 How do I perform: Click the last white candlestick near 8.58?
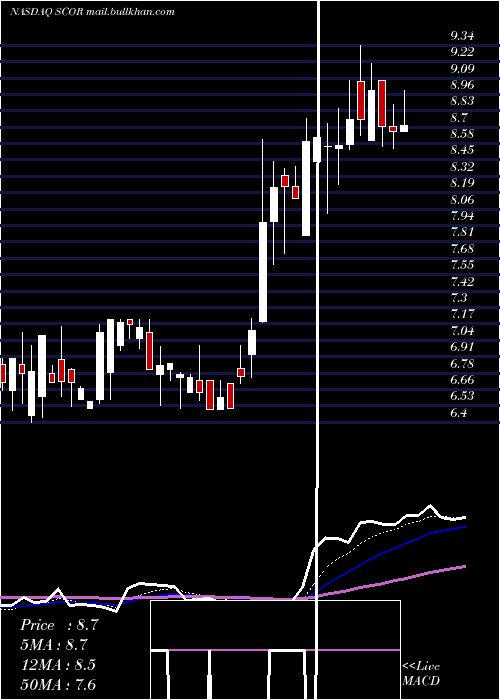(404, 129)
